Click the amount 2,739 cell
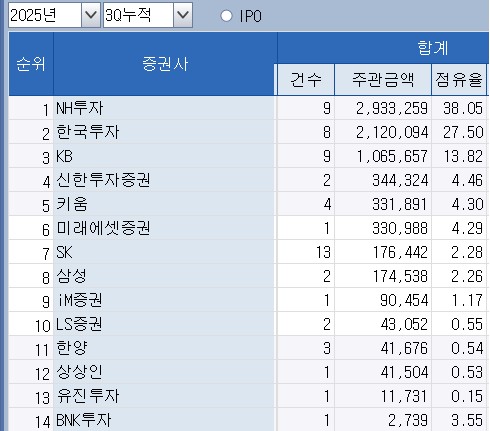 click(x=383, y=420)
